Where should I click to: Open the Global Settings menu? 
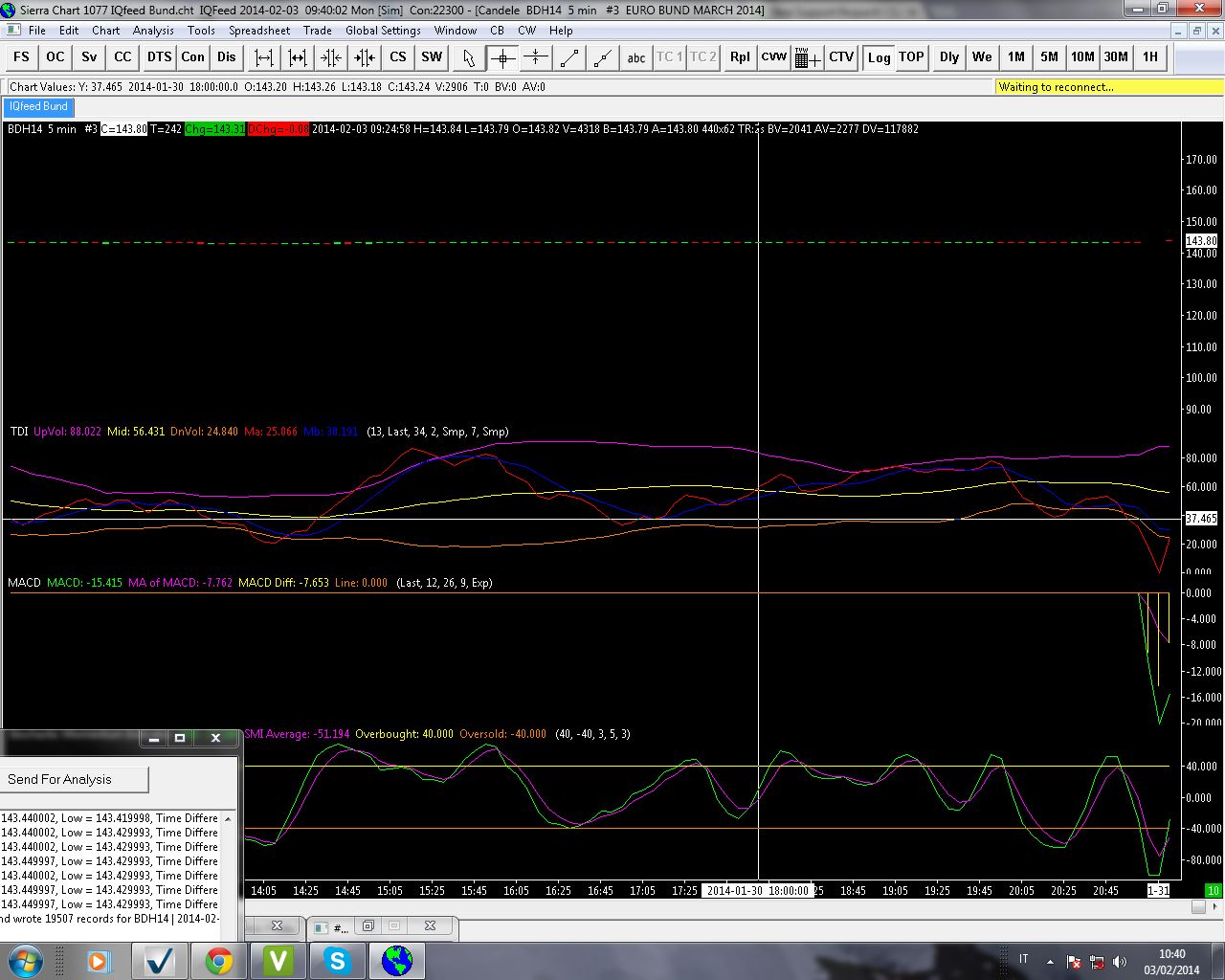383,31
